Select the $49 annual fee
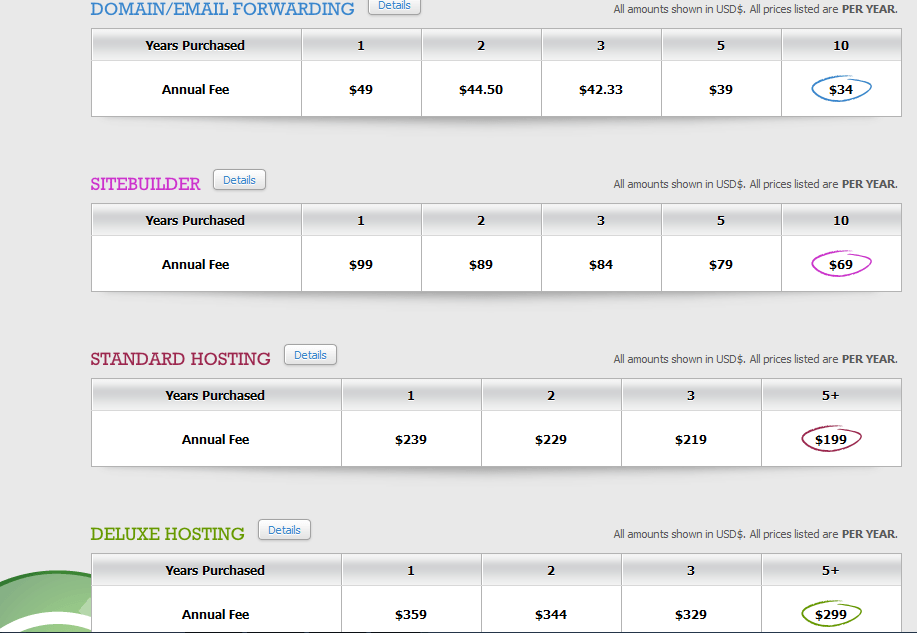The height and width of the screenshot is (633, 917). (361, 90)
